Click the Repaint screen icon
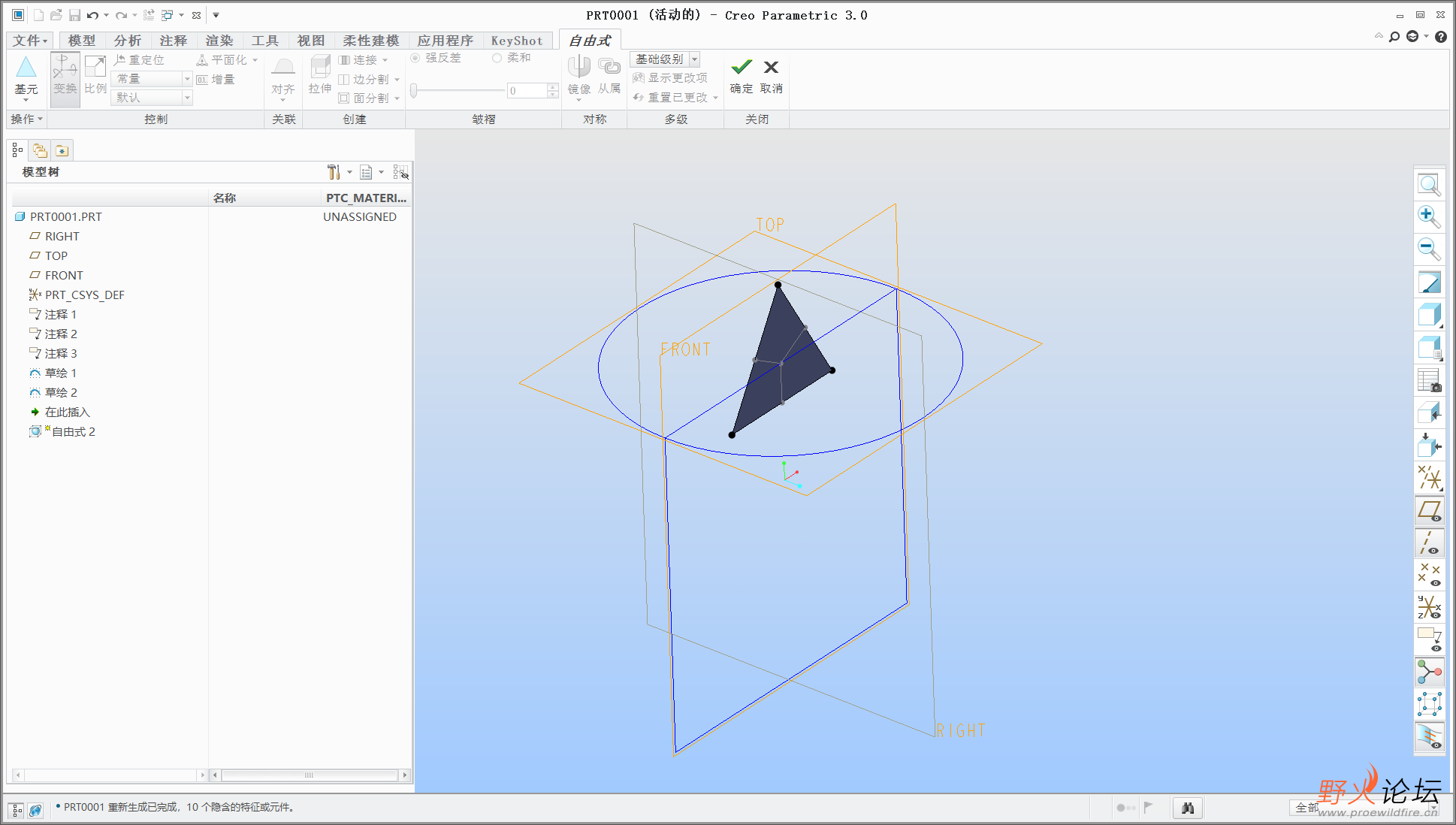This screenshot has width=1456, height=825. [x=1429, y=283]
